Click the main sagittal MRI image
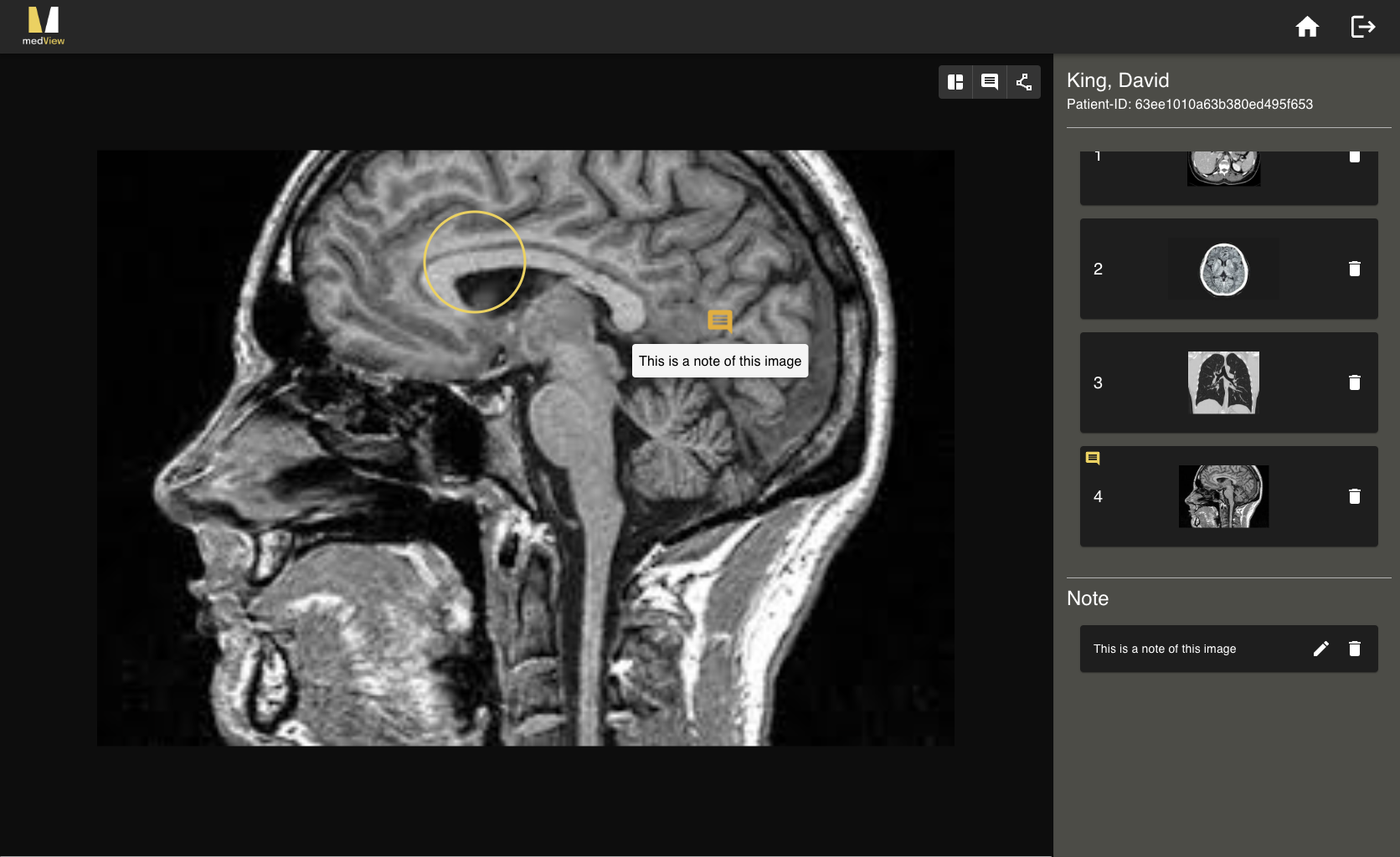Screen dimensions: 1400x857 (526, 449)
